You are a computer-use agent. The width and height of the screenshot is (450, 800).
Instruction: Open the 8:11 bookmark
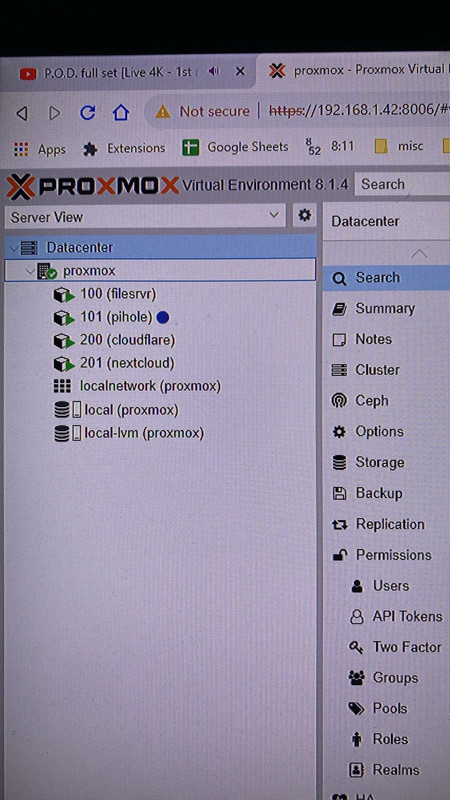coord(330,147)
